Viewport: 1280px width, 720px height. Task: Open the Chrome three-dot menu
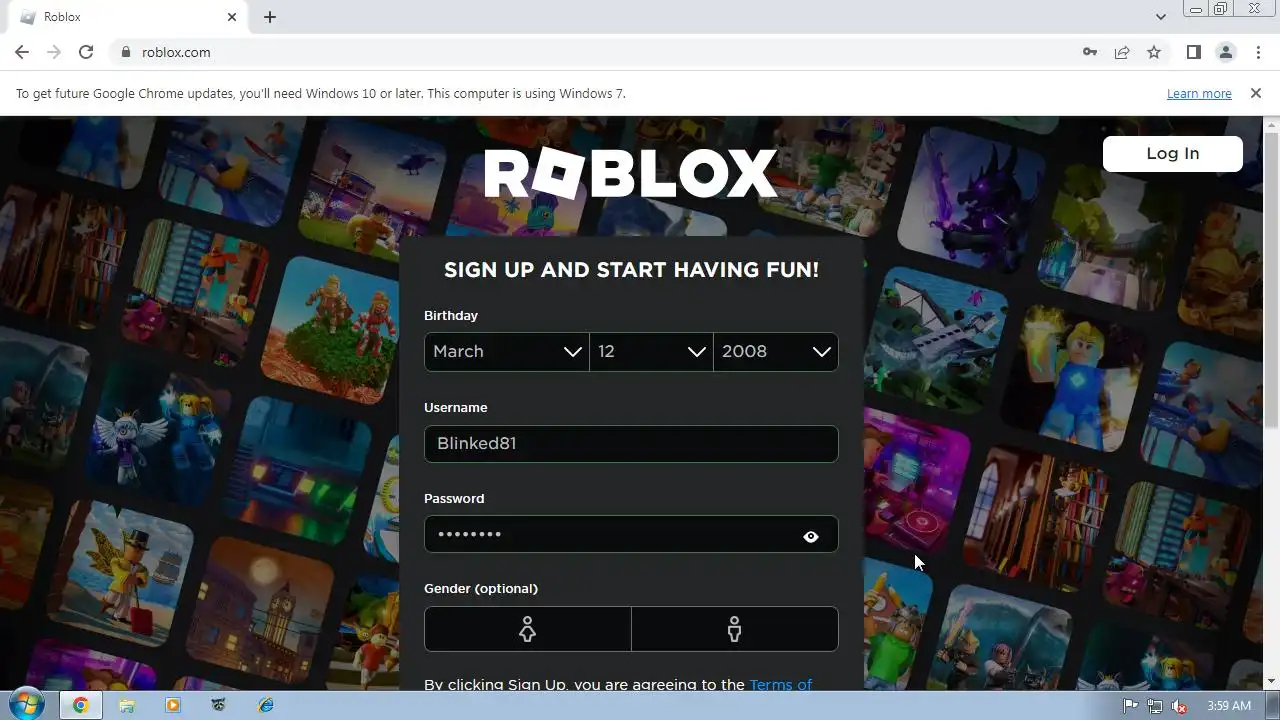pos(1258,52)
